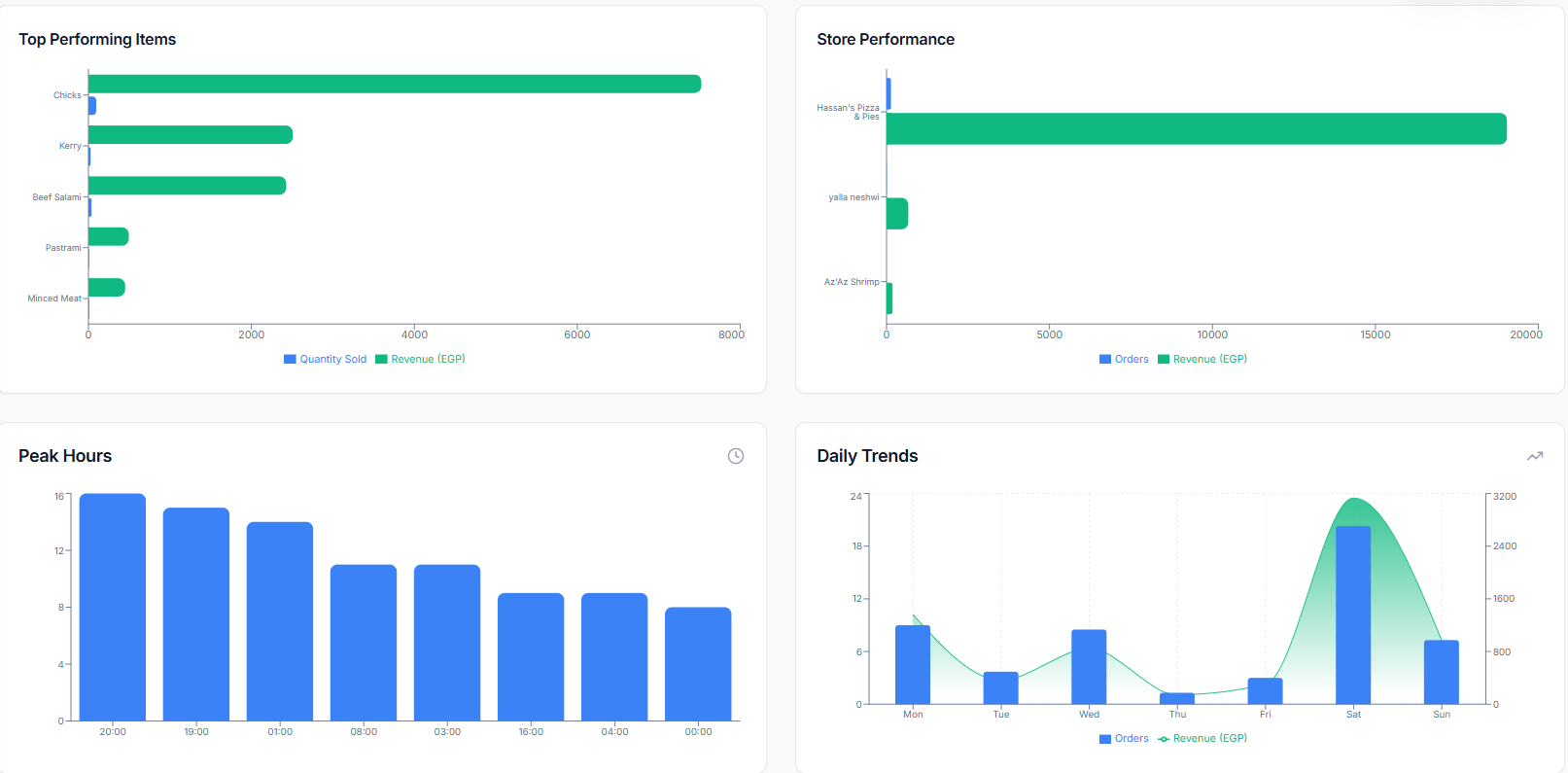Toggle the Quantity Sold series label
The width and height of the screenshot is (1568, 773).
point(332,359)
